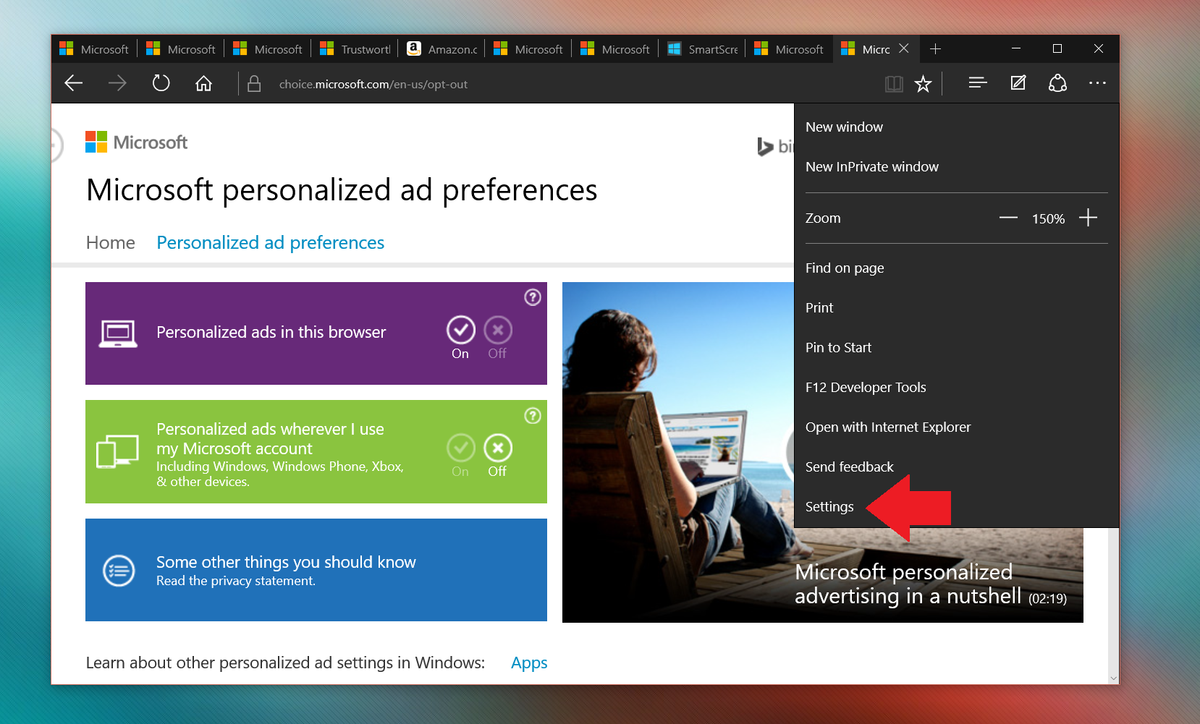Image resolution: width=1200 pixels, height=724 pixels.
Task: Share the current page
Action: click(x=1057, y=83)
